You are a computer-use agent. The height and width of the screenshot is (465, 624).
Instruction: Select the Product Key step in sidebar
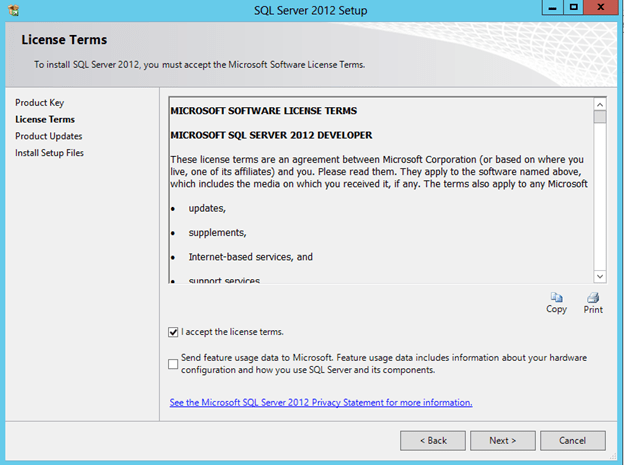39,103
